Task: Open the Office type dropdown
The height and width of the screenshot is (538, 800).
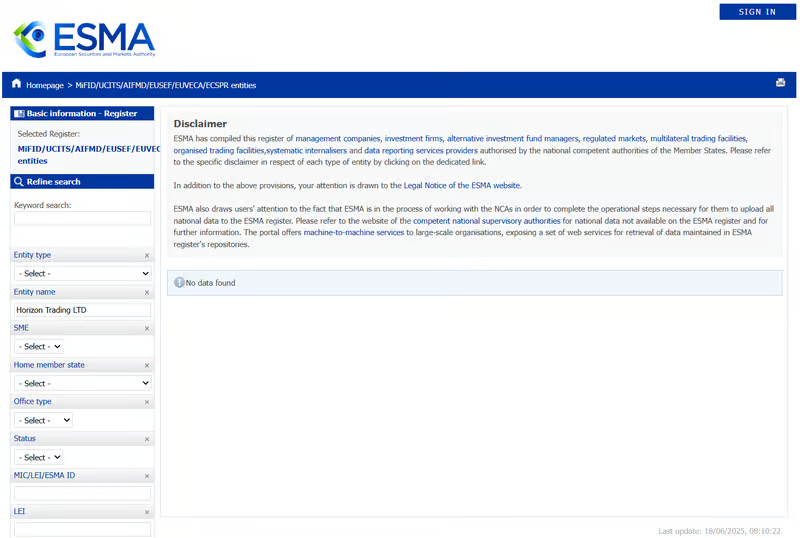Action: coord(43,420)
